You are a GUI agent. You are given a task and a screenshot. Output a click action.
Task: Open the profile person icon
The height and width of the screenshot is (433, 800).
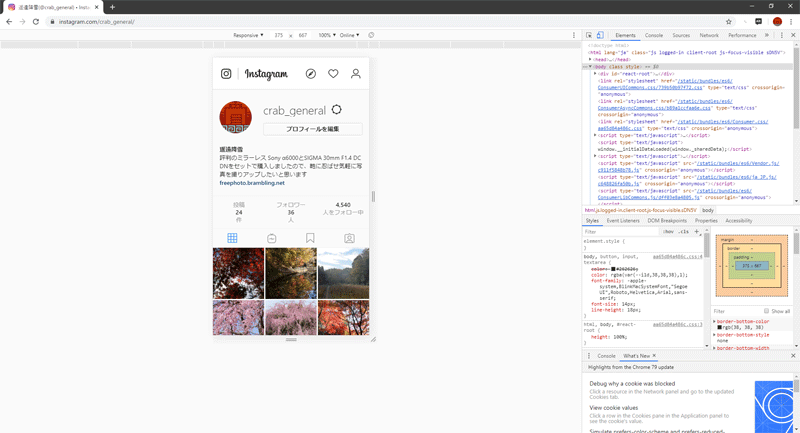[x=356, y=74]
